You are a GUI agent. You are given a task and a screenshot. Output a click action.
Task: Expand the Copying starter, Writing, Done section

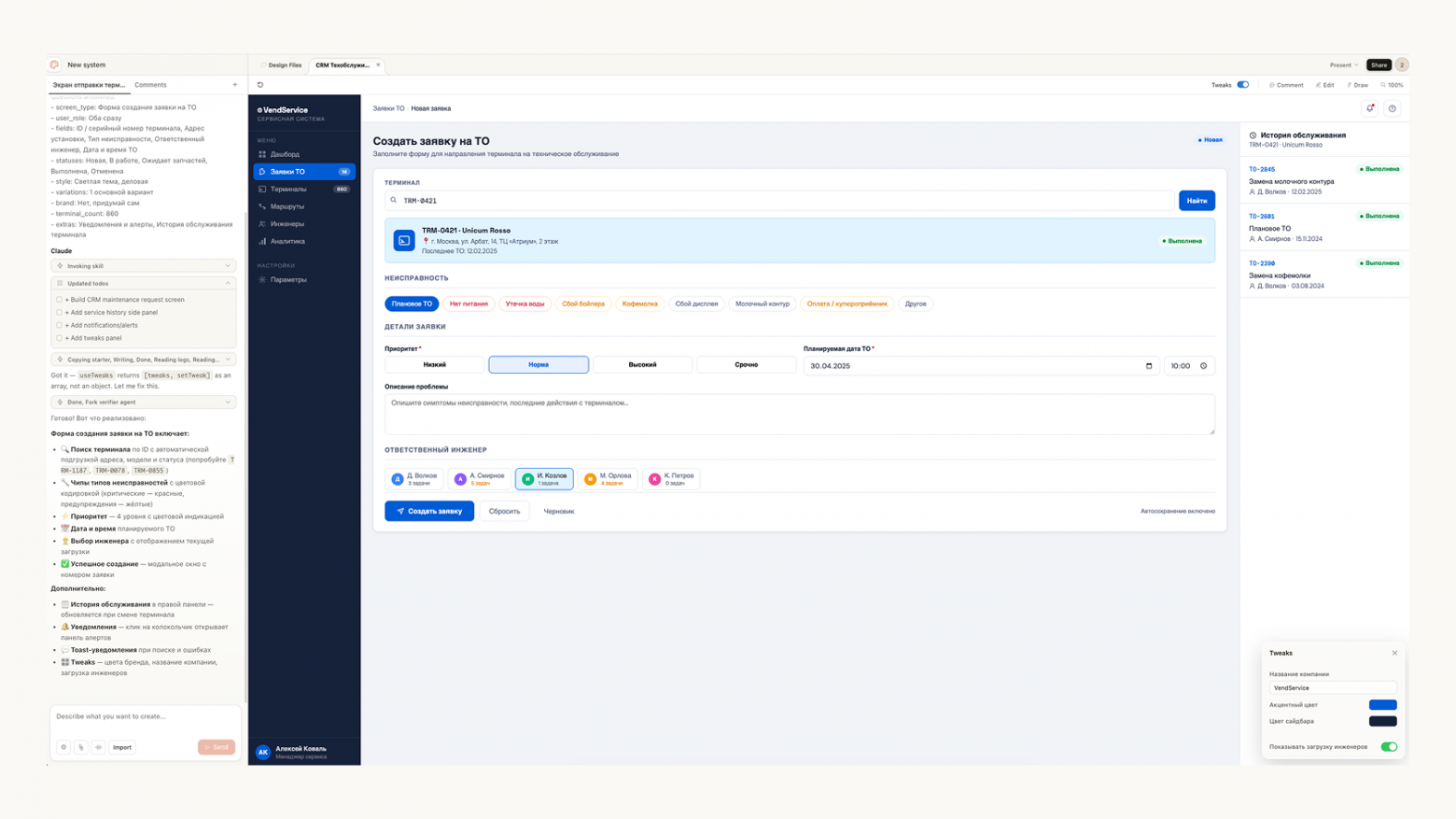click(143, 360)
